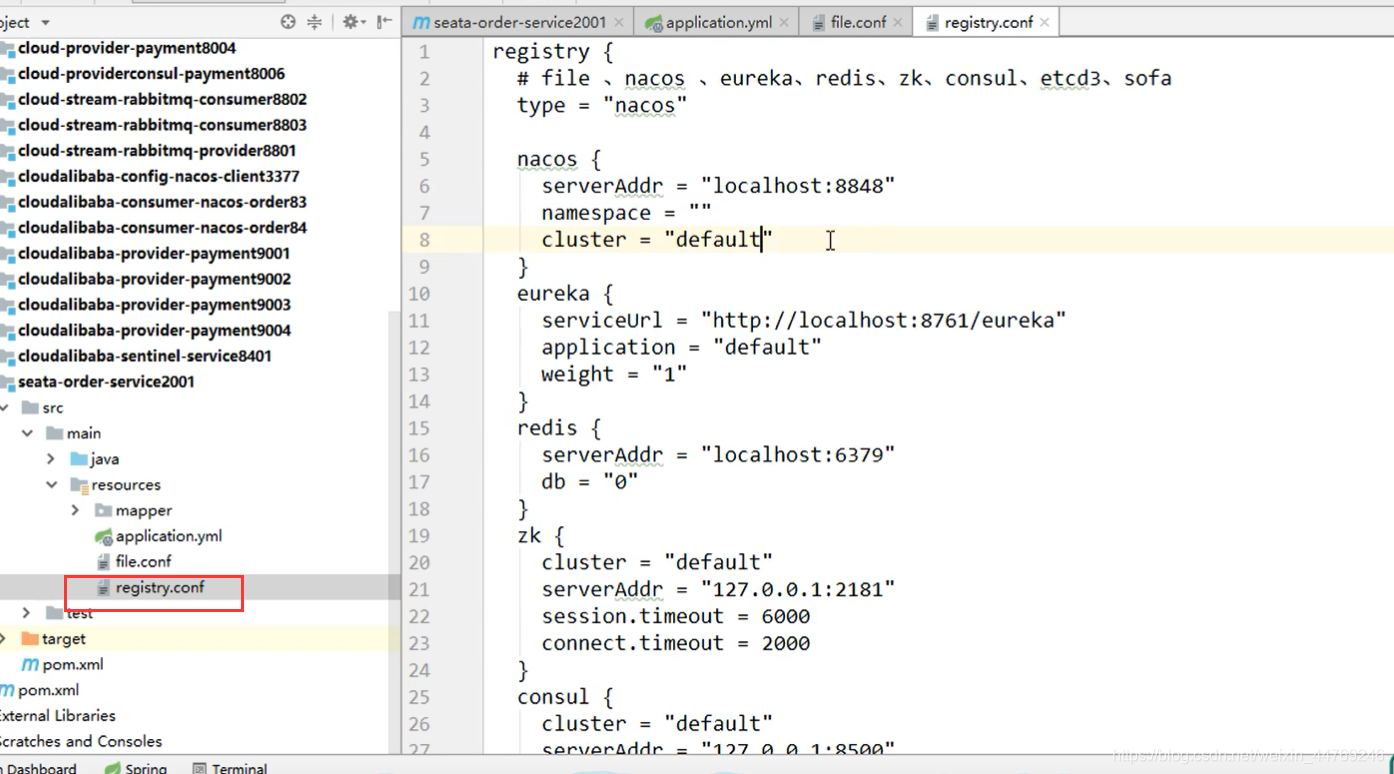
Task: Open the Terminal tool window
Action: 230,768
